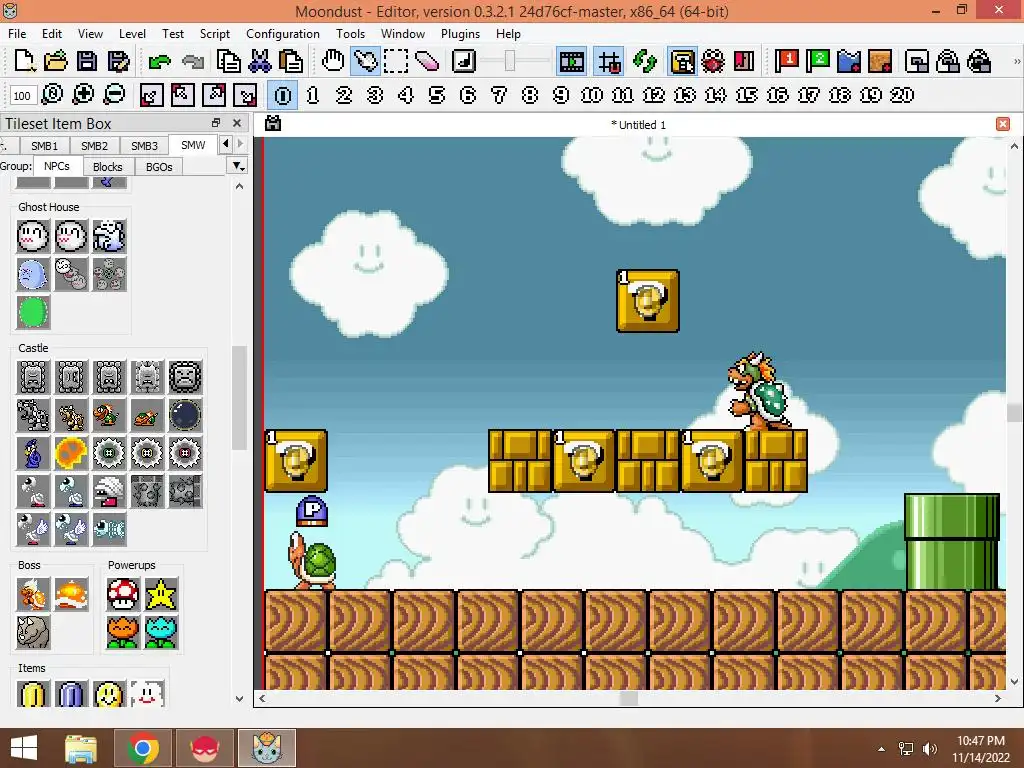Switch to section 20
The height and width of the screenshot is (768, 1024).
(x=902, y=95)
